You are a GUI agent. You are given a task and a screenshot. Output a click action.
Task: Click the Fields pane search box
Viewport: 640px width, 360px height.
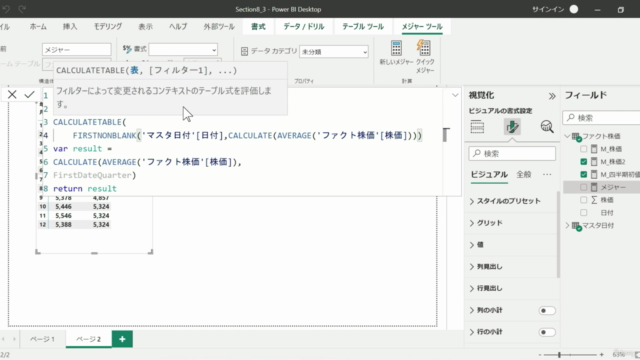coord(602,118)
